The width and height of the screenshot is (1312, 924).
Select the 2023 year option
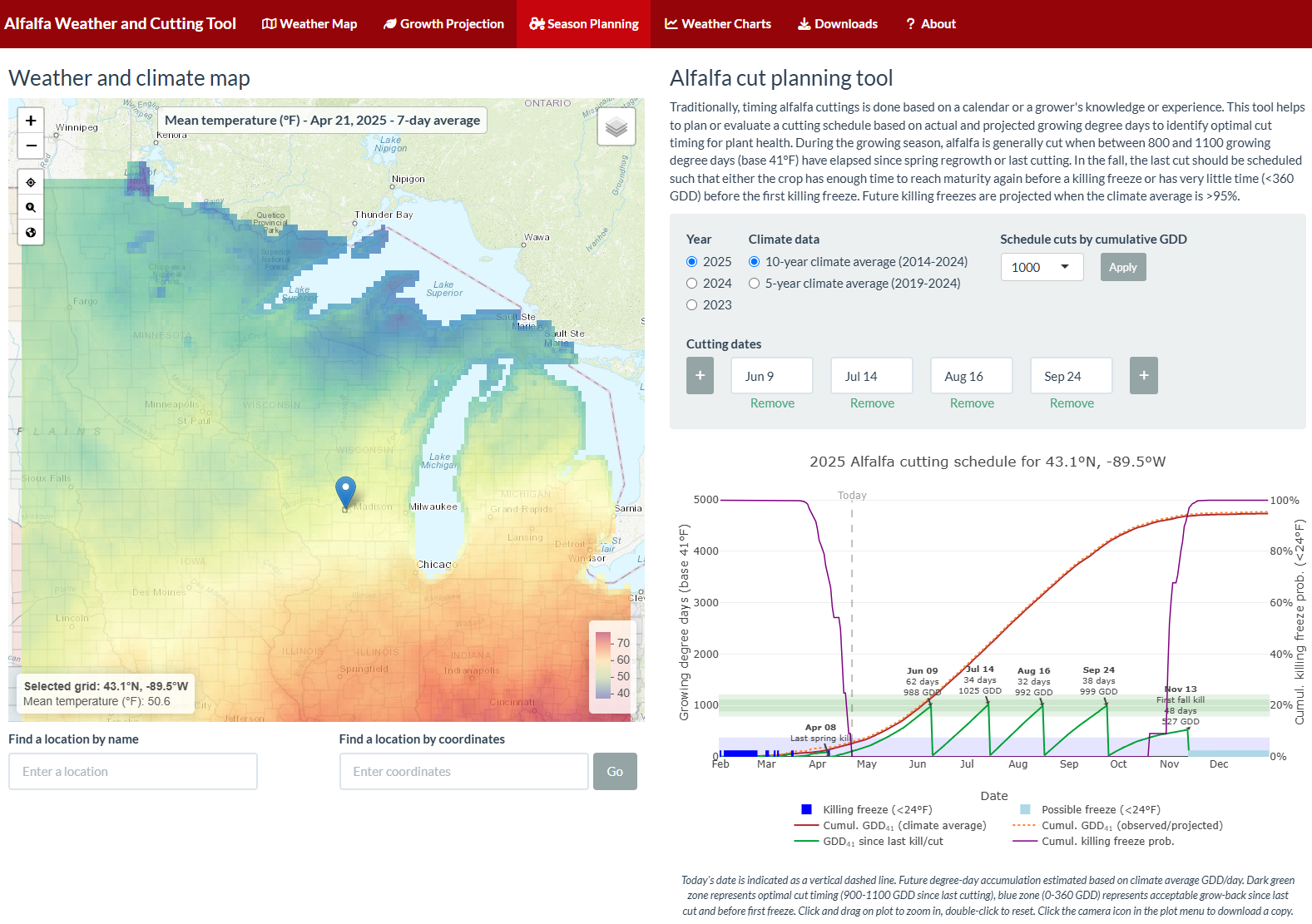point(691,305)
